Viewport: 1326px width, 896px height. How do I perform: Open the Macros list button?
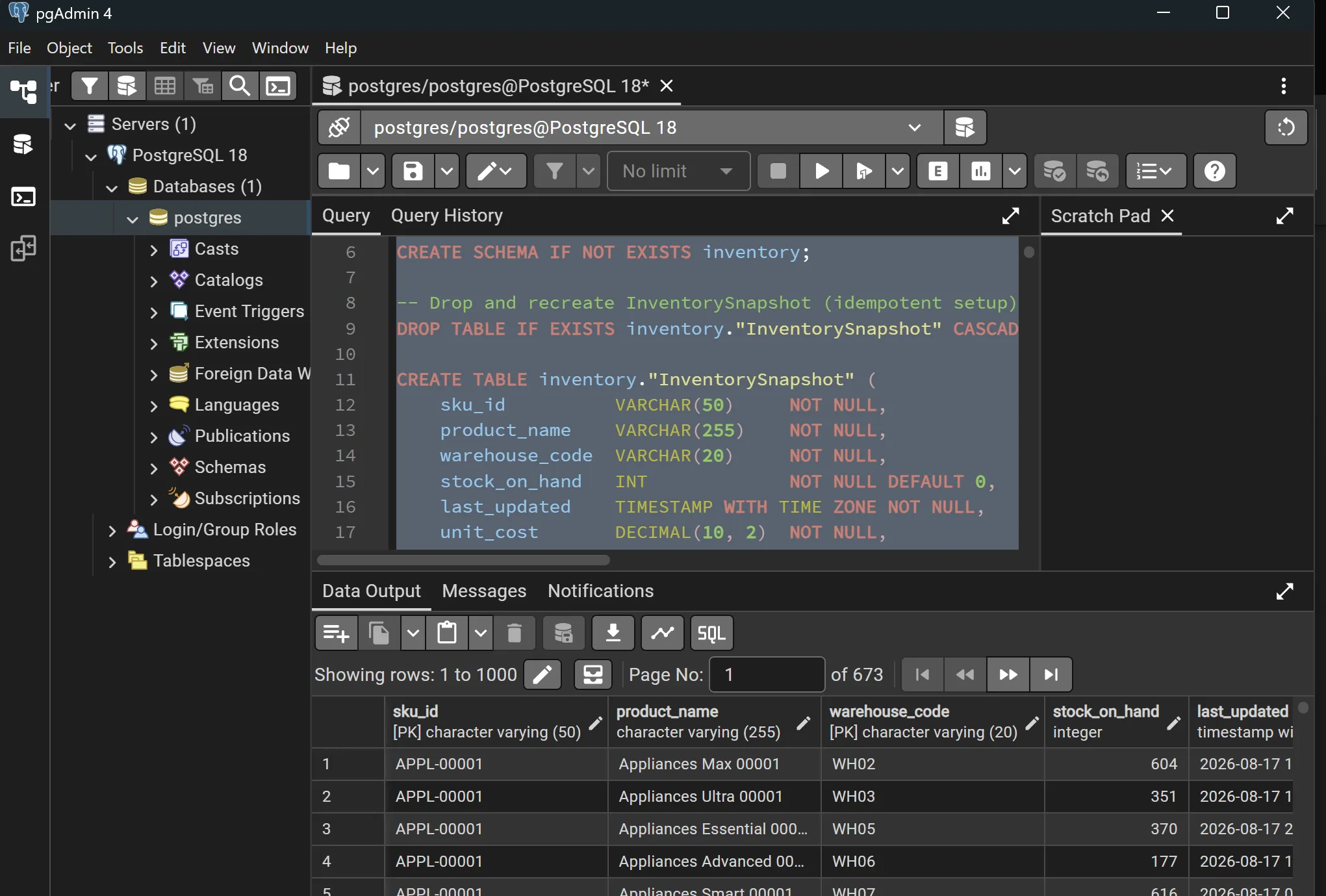[x=1155, y=172]
